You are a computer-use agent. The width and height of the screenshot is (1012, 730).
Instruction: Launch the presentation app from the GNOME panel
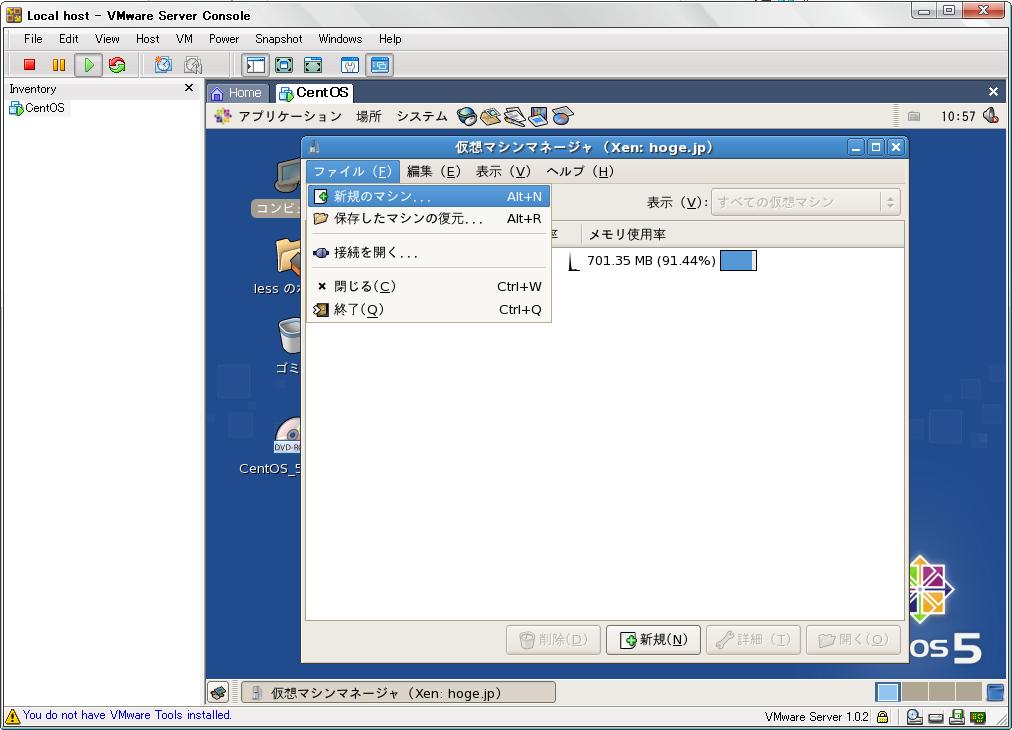pos(538,116)
